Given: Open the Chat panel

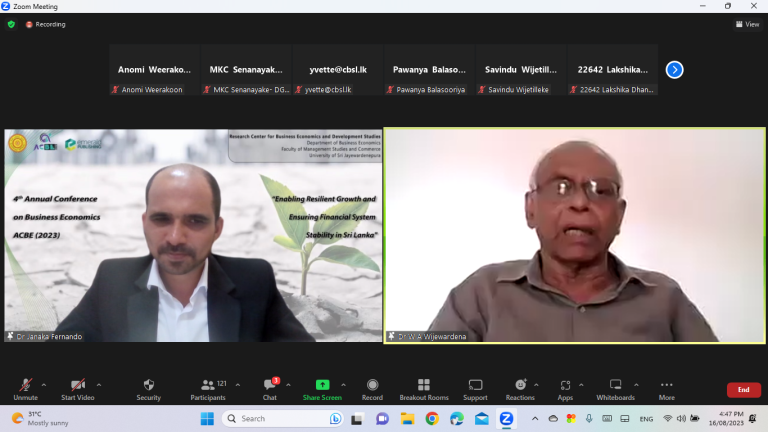Looking at the screenshot, I should click(x=270, y=385).
